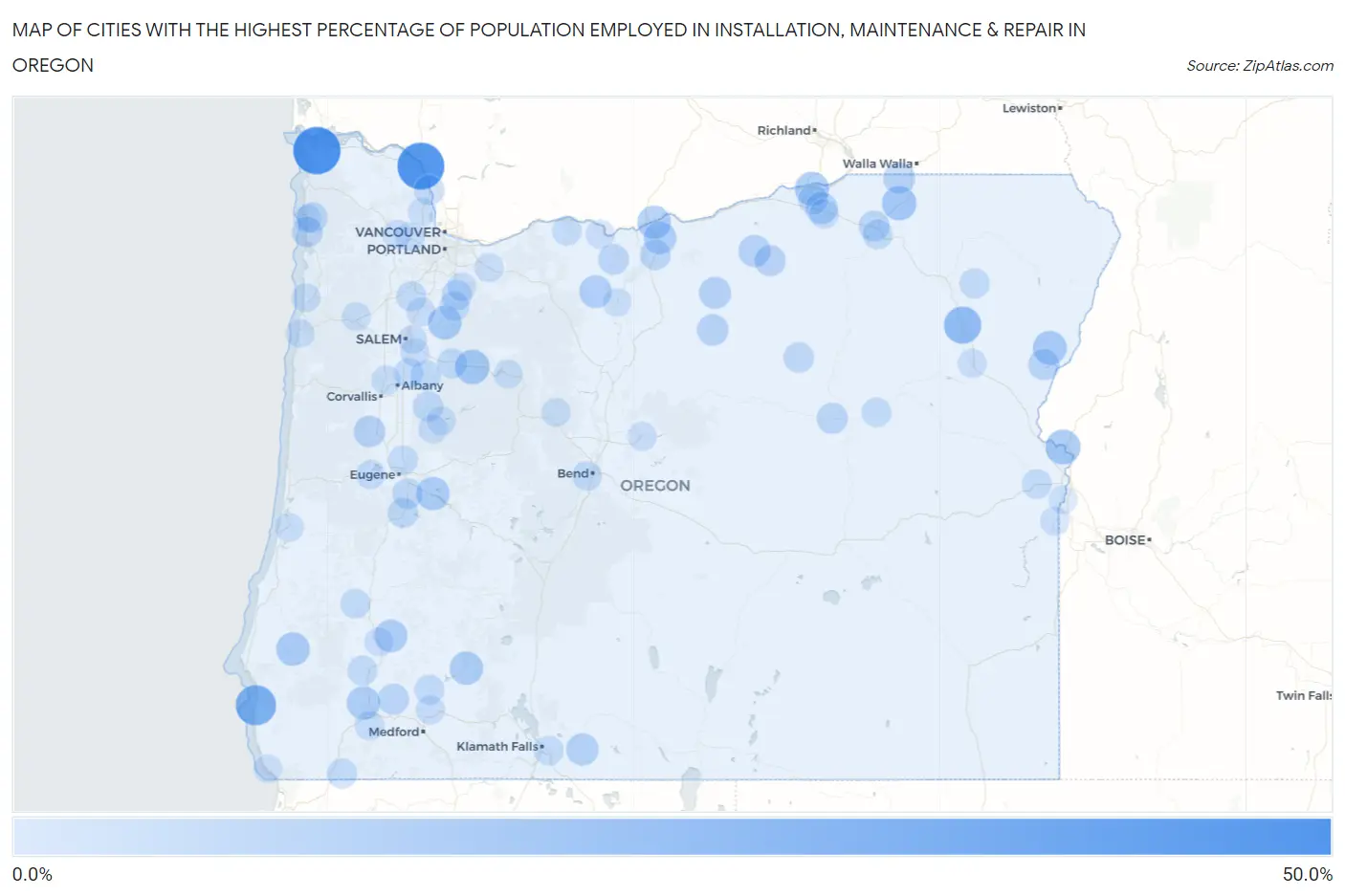Click the Bend city label
This screenshot has height=896, width=1345.
[573, 473]
